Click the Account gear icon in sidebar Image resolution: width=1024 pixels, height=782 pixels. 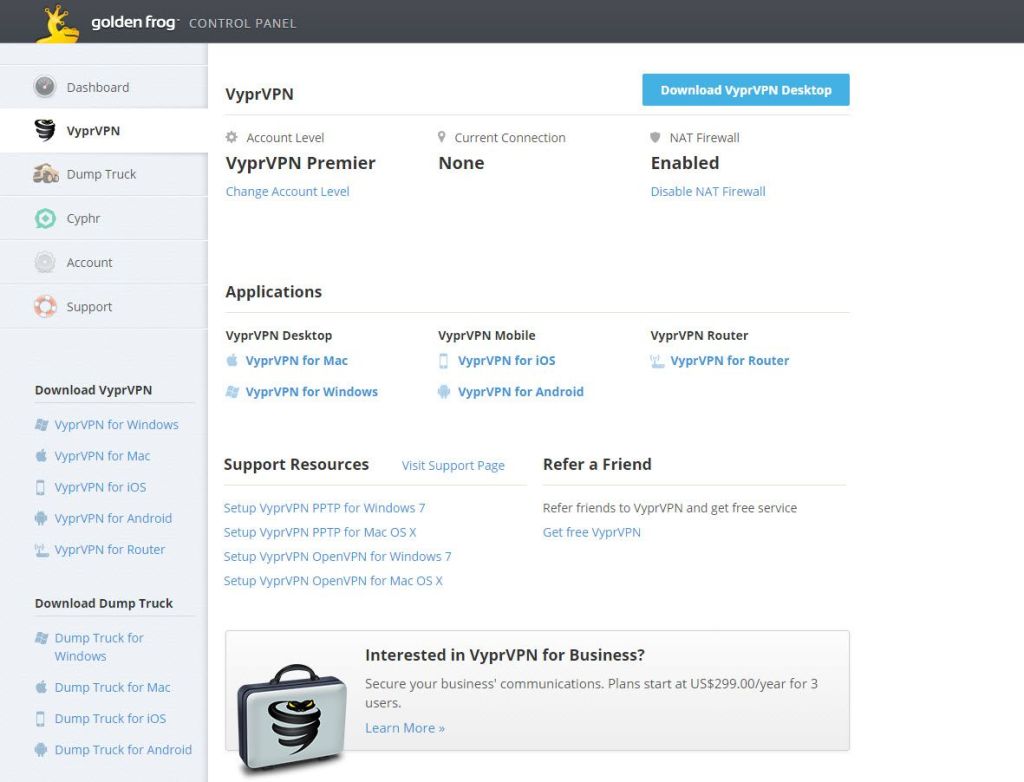tap(45, 262)
